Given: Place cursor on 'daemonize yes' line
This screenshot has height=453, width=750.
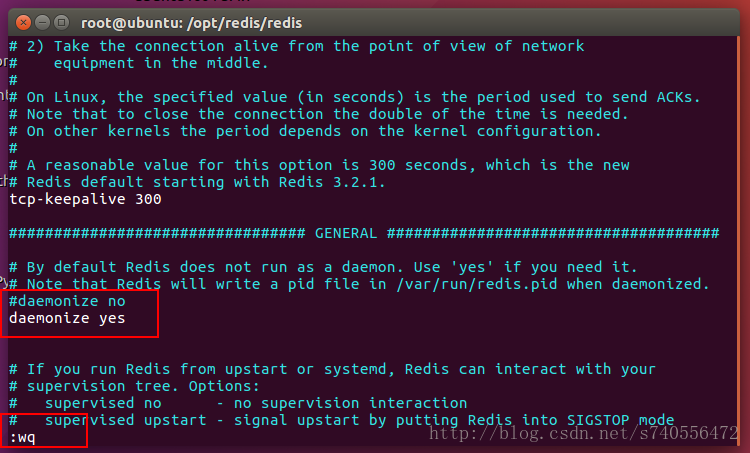Looking at the screenshot, I should (x=67, y=319).
